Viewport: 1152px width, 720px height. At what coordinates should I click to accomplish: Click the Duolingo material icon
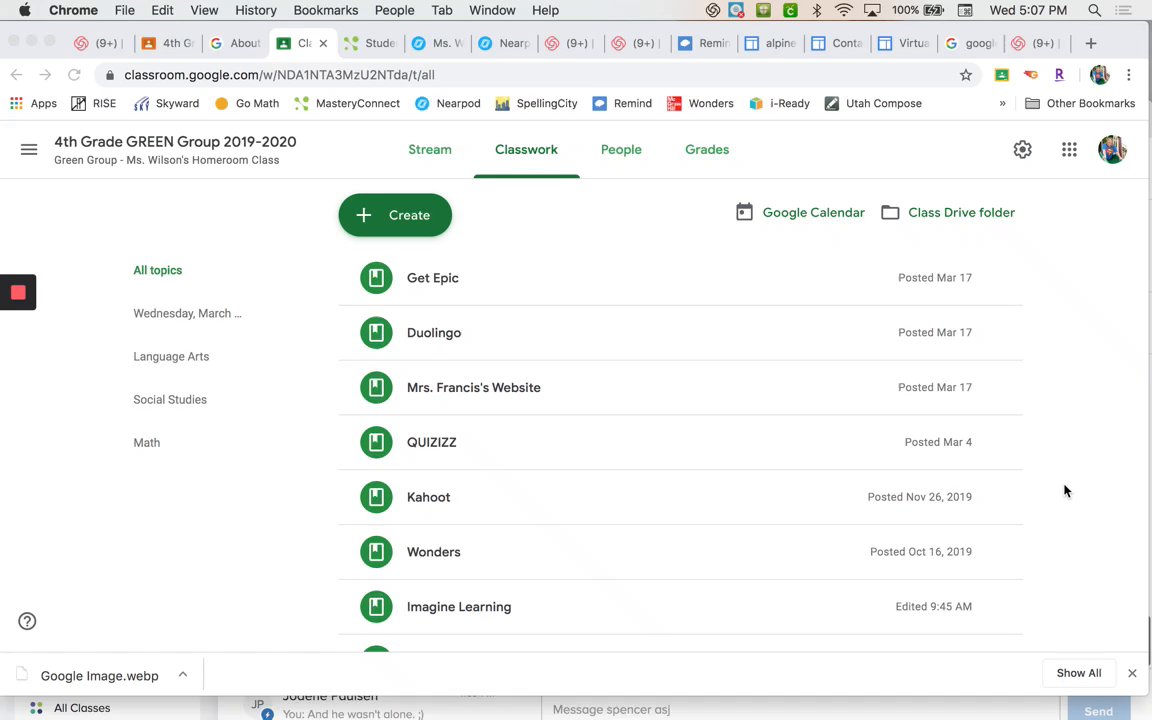(376, 333)
